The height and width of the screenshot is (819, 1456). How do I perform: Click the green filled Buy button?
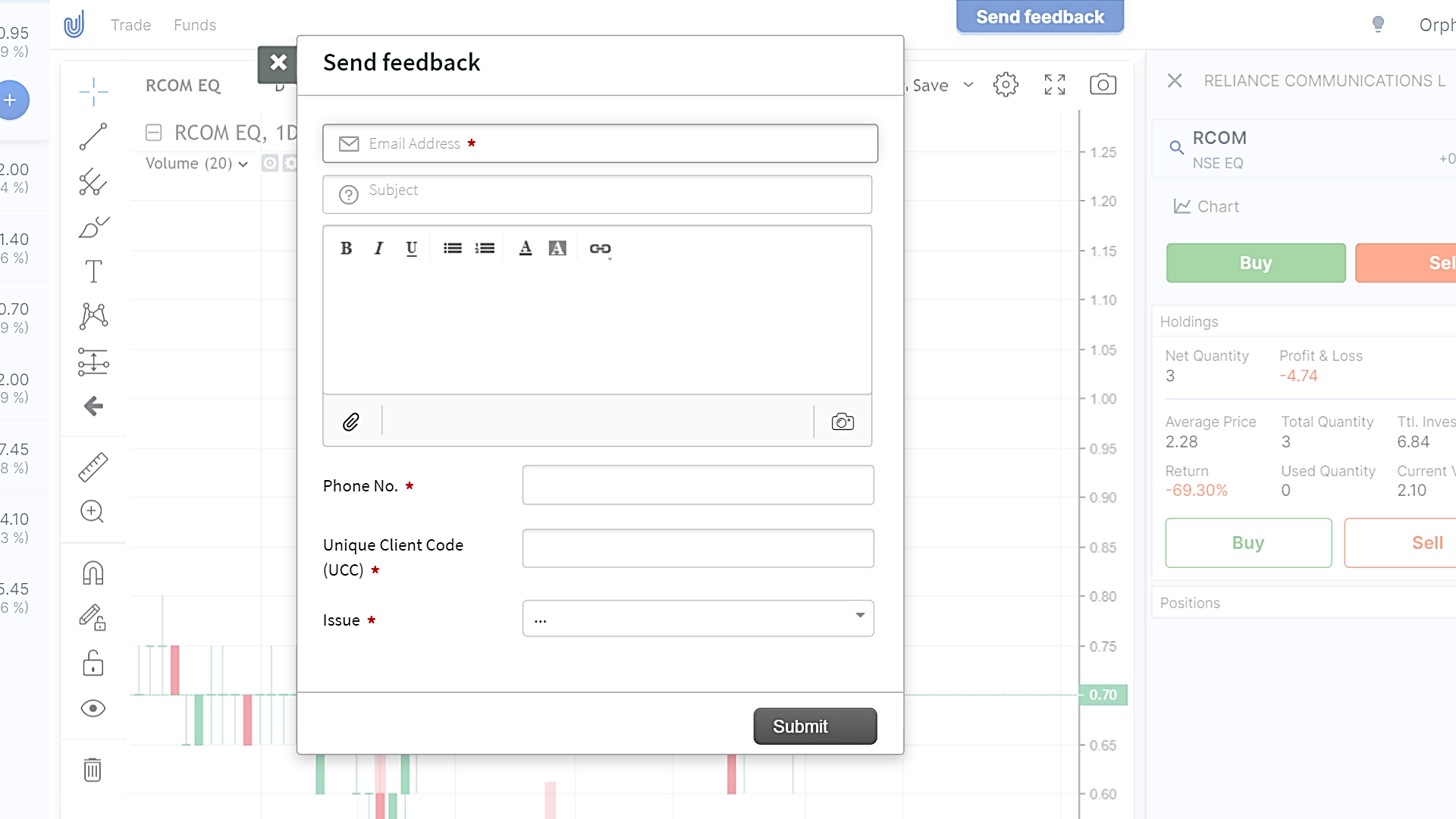click(x=1256, y=263)
